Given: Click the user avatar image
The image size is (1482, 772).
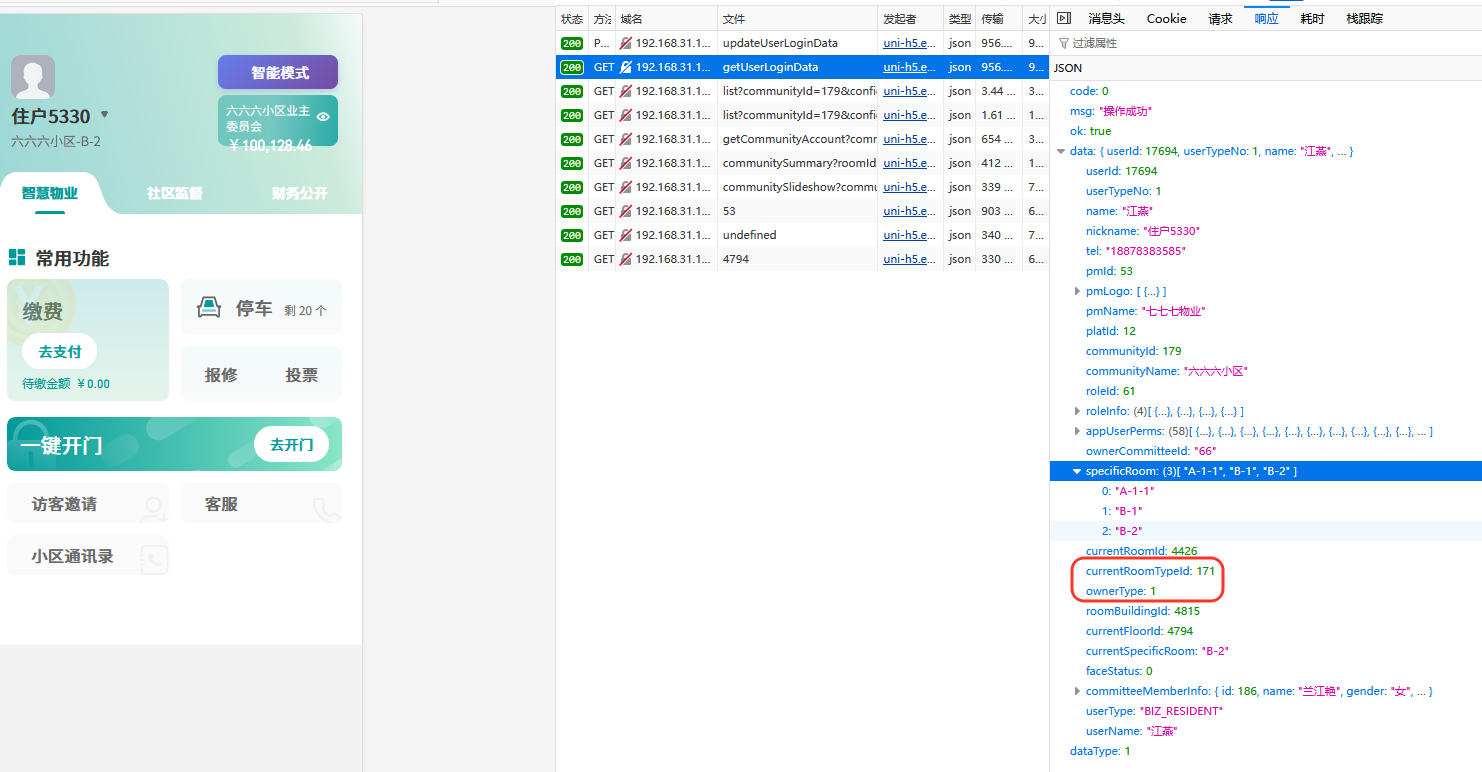Looking at the screenshot, I should 33,78.
